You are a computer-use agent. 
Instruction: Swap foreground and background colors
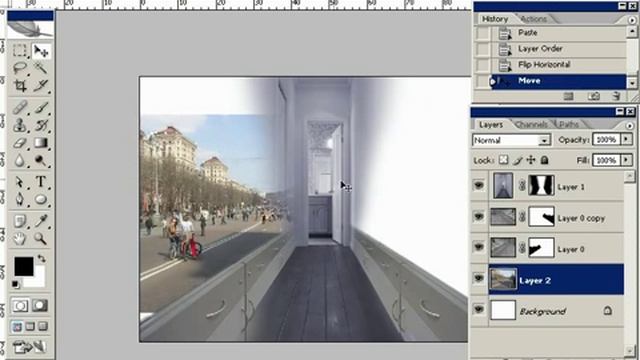(x=41, y=259)
